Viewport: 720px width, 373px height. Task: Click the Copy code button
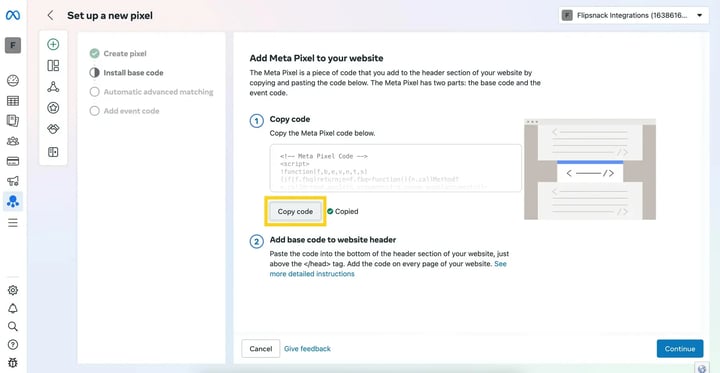(x=295, y=211)
